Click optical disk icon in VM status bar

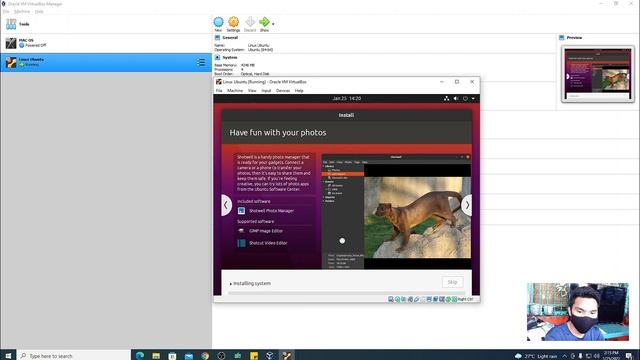pos(397,299)
